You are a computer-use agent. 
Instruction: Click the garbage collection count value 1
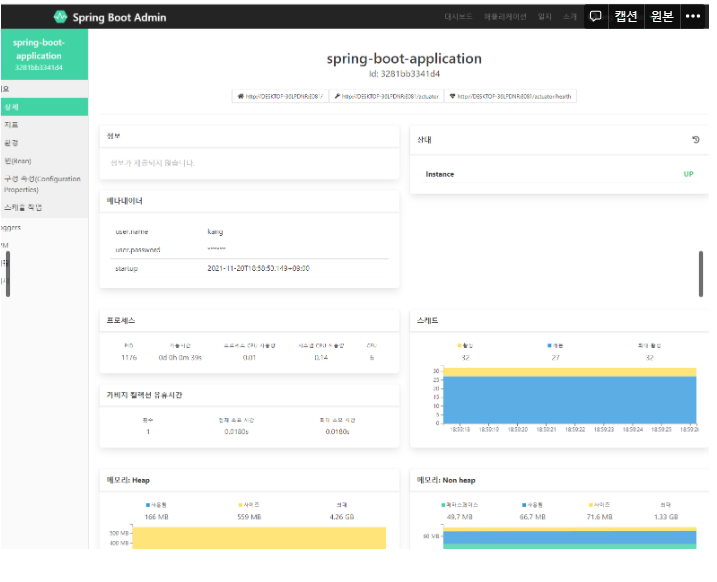tap(148, 432)
